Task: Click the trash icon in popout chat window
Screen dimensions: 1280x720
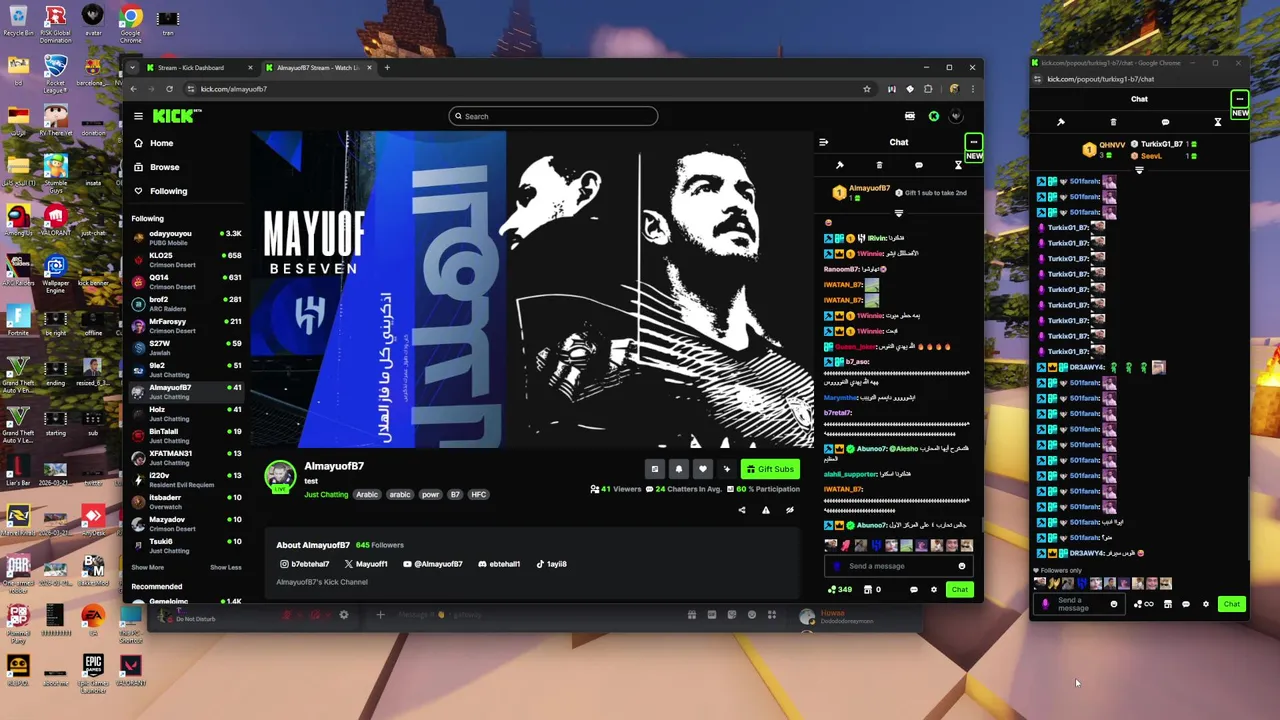Action: pyautogui.click(x=1113, y=122)
